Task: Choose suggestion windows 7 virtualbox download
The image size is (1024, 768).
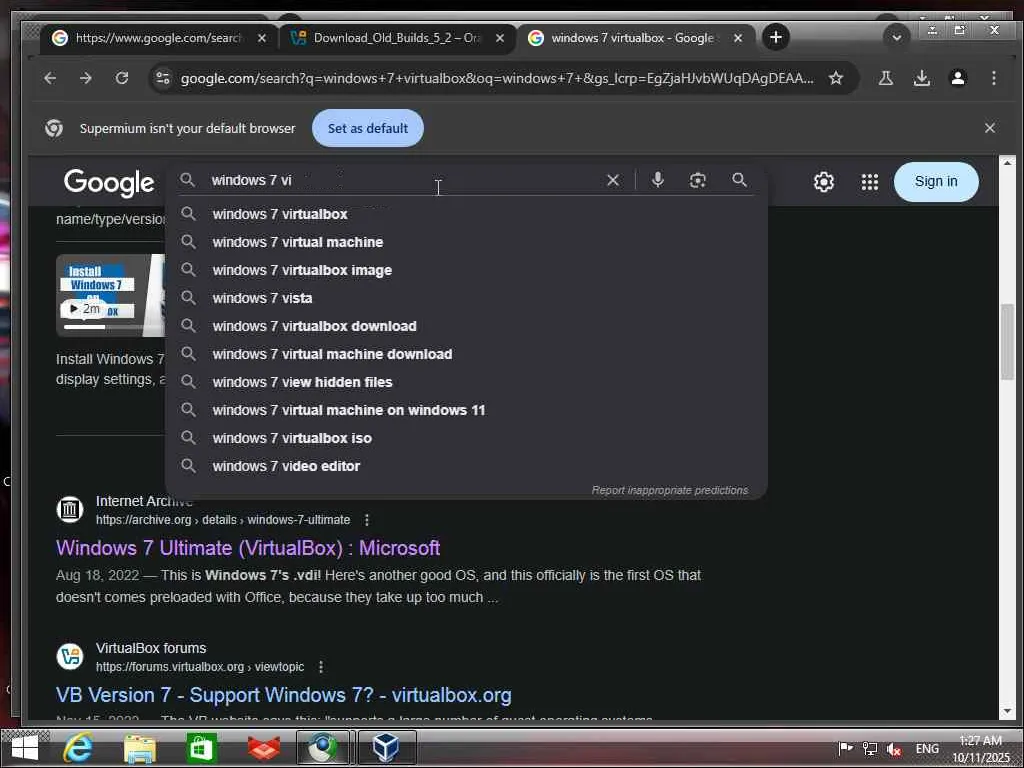Action: (x=466, y=327)
